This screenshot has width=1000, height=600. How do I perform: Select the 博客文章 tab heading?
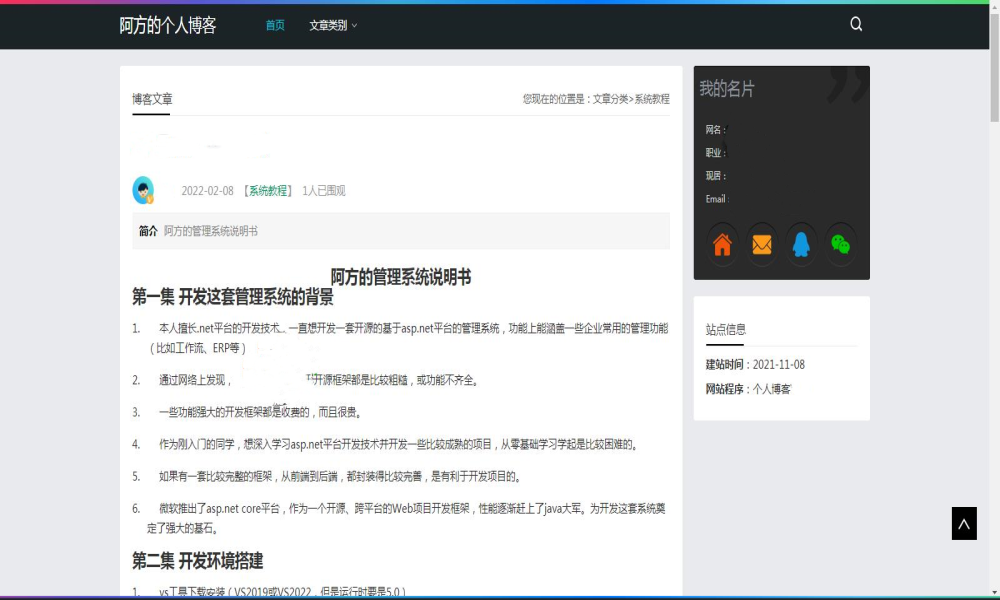coord(152,99)
